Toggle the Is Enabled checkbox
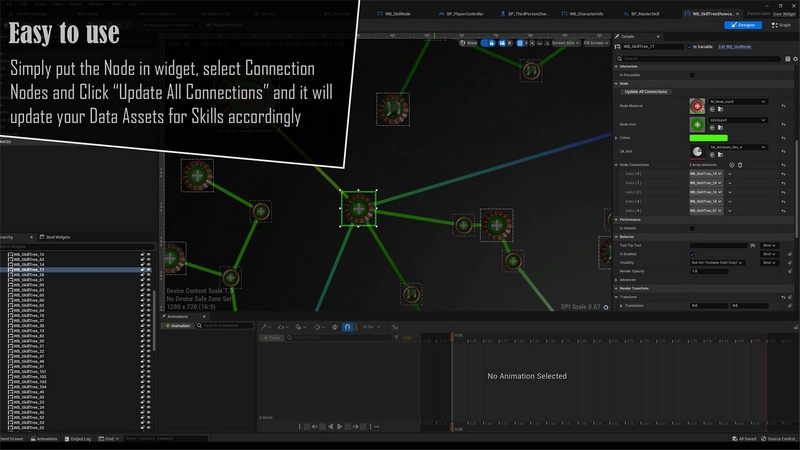Screen dimensions: 800x450 point(692,253)
